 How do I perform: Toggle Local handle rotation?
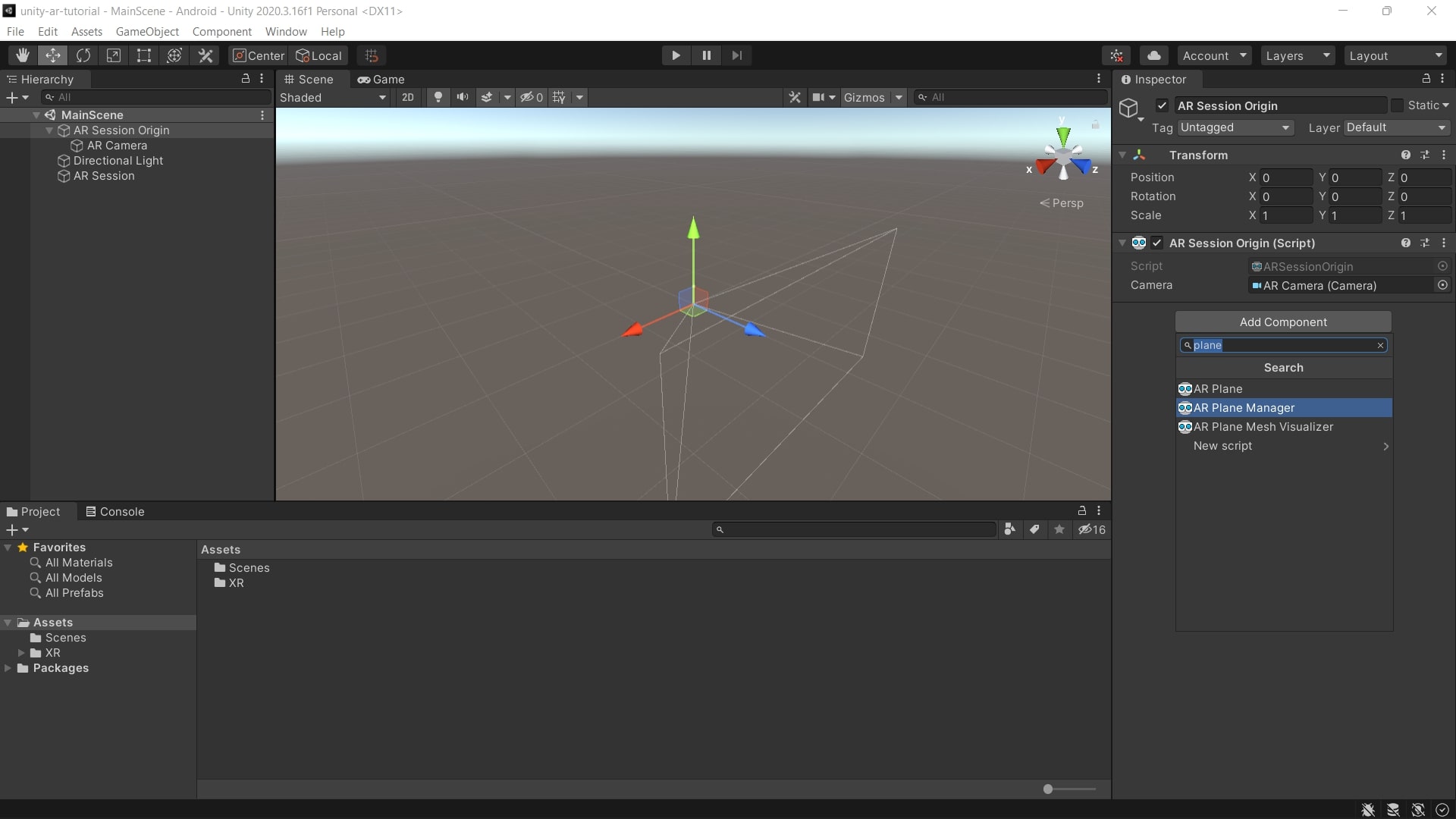319,55
